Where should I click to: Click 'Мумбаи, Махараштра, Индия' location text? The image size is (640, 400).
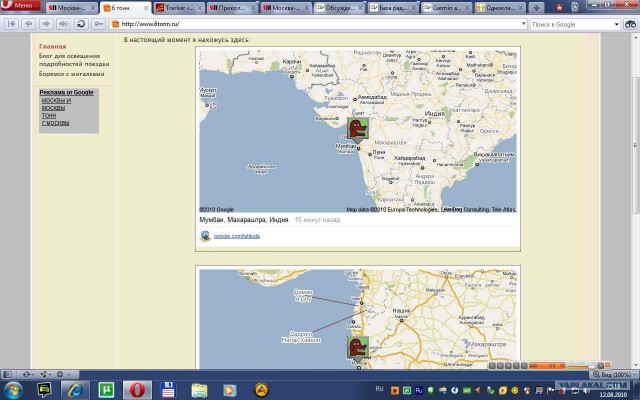244,220
